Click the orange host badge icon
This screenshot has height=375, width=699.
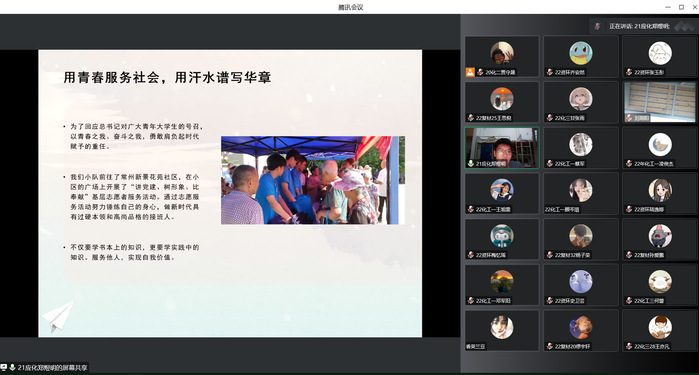click(470, 72)
